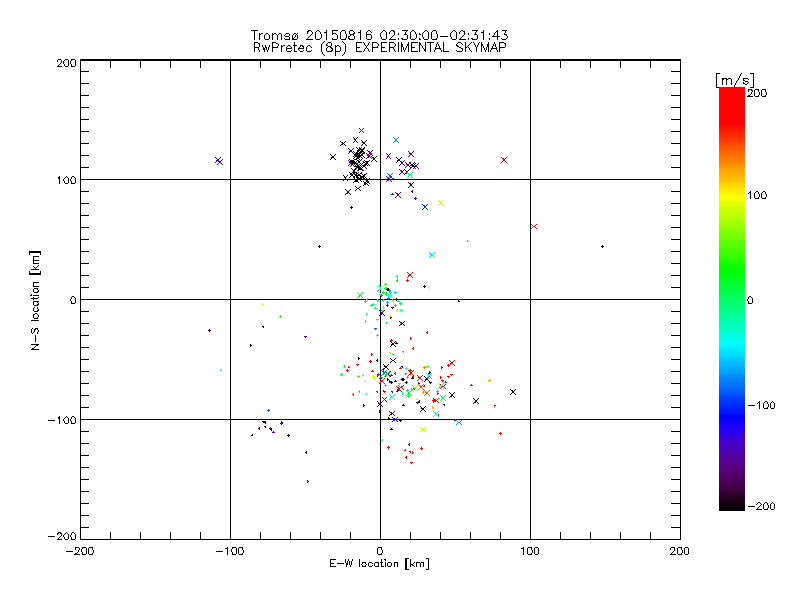The height and width of the screenshot is (600, 800).
Task: Click the x-axis tick label '-200'
Action: coord(80,552)
